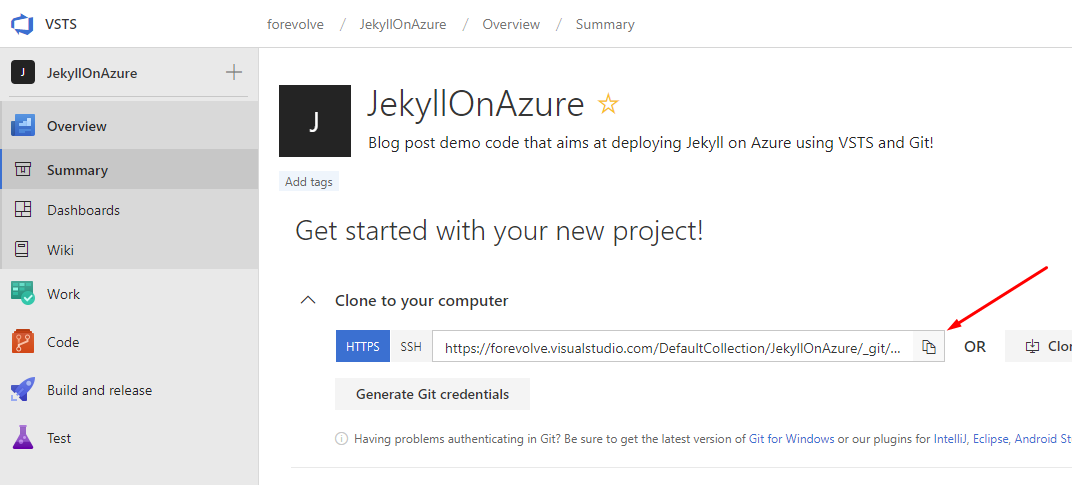Click the JekyllOnAzure project name in sidebar
Viewport: 1072px width, 485px height.
tap(92, 73)
